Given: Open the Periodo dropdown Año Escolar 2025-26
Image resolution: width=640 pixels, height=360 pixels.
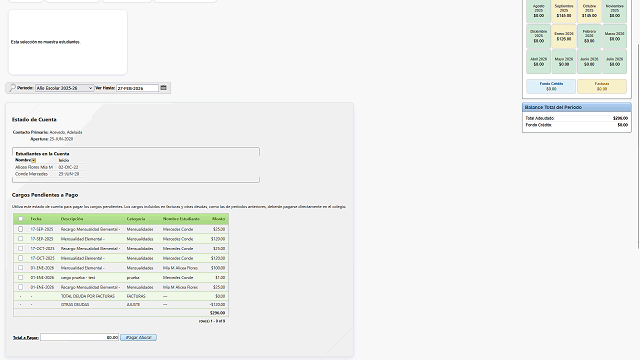Looking at the screenshot, I should coord(64,88).
